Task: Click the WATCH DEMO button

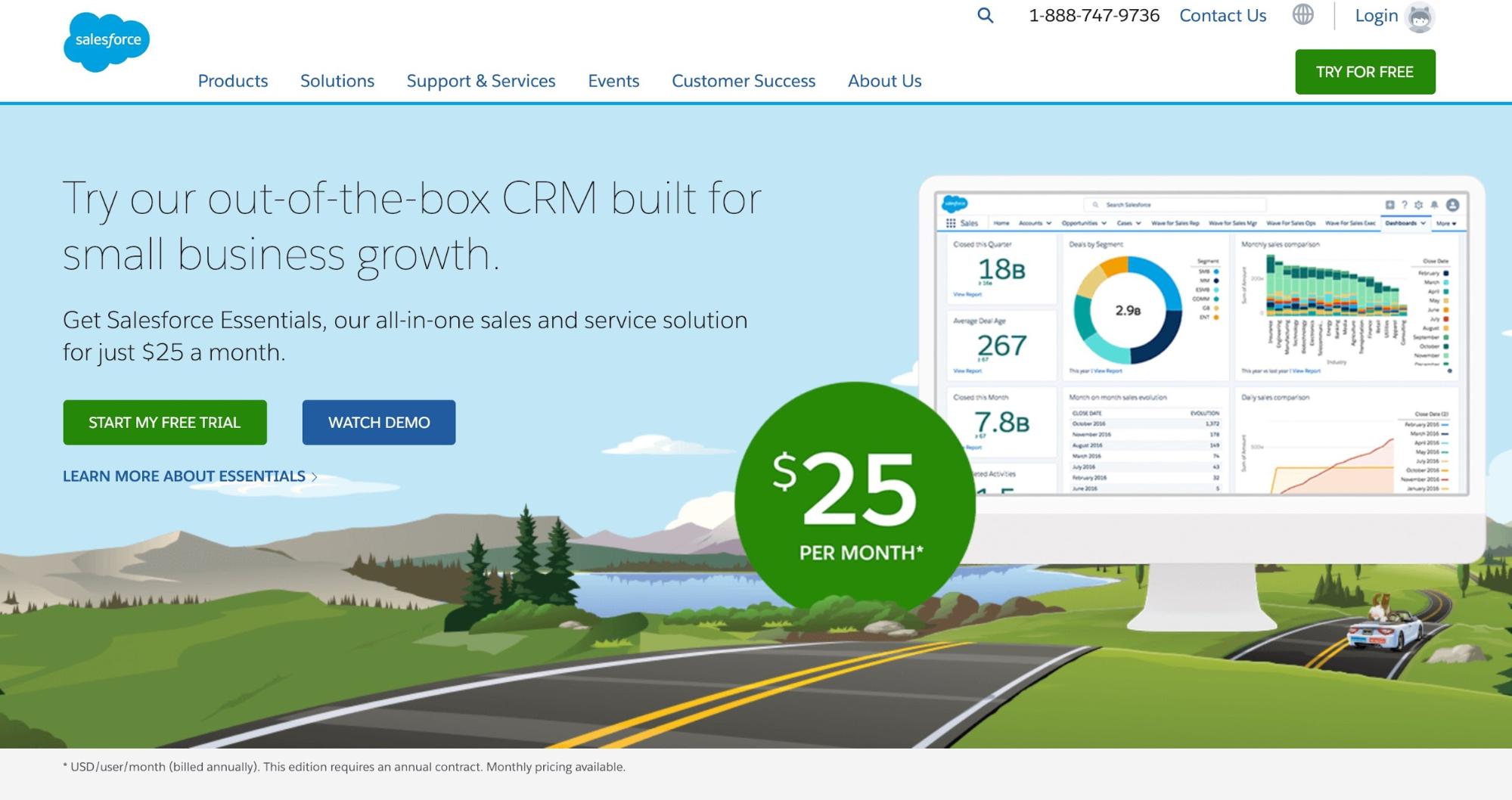Action: click(x=379, y=423)
